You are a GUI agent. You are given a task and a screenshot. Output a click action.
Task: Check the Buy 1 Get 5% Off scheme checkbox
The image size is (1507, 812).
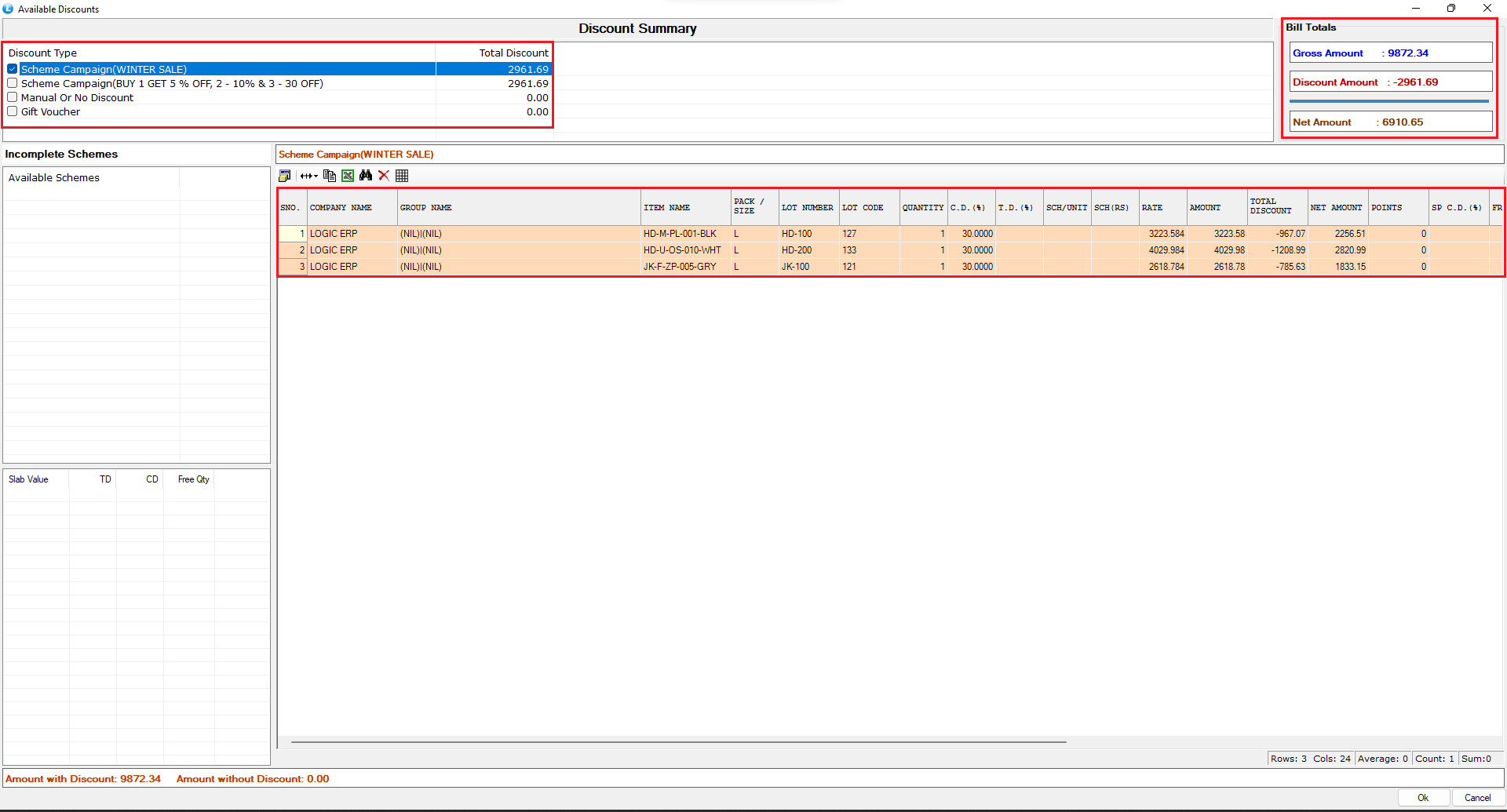point(13,83)
